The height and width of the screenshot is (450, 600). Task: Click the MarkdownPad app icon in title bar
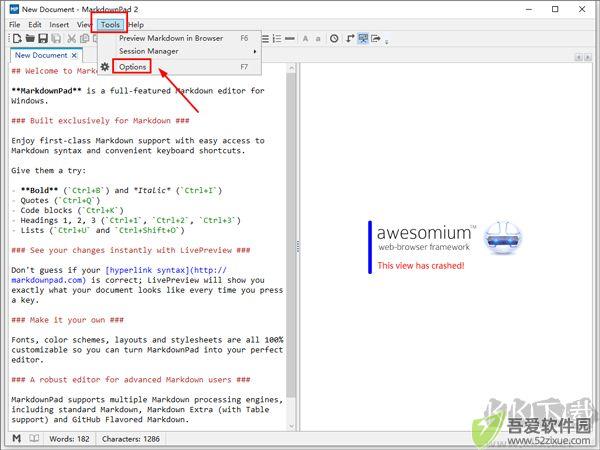click(14, 9)
